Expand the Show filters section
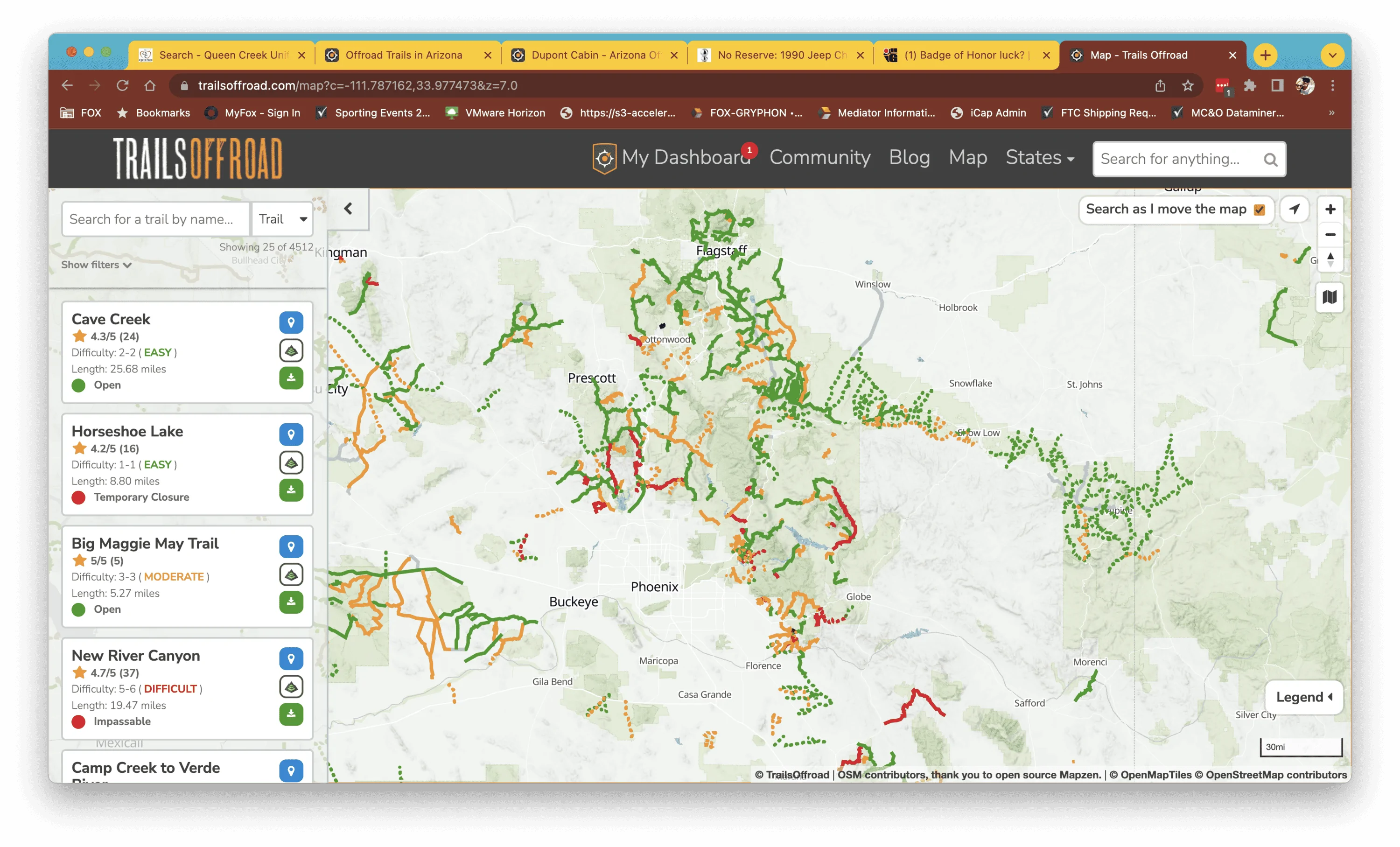Screen dimensions: 1400x847 tap(96, 265)
